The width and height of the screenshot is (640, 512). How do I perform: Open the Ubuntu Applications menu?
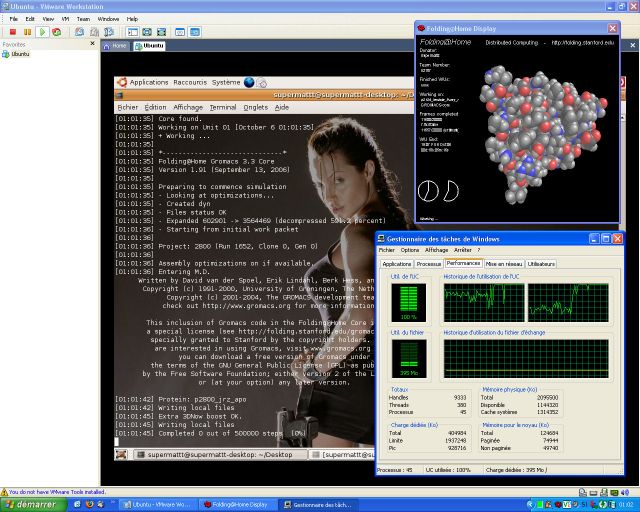[x=149, y=82]
